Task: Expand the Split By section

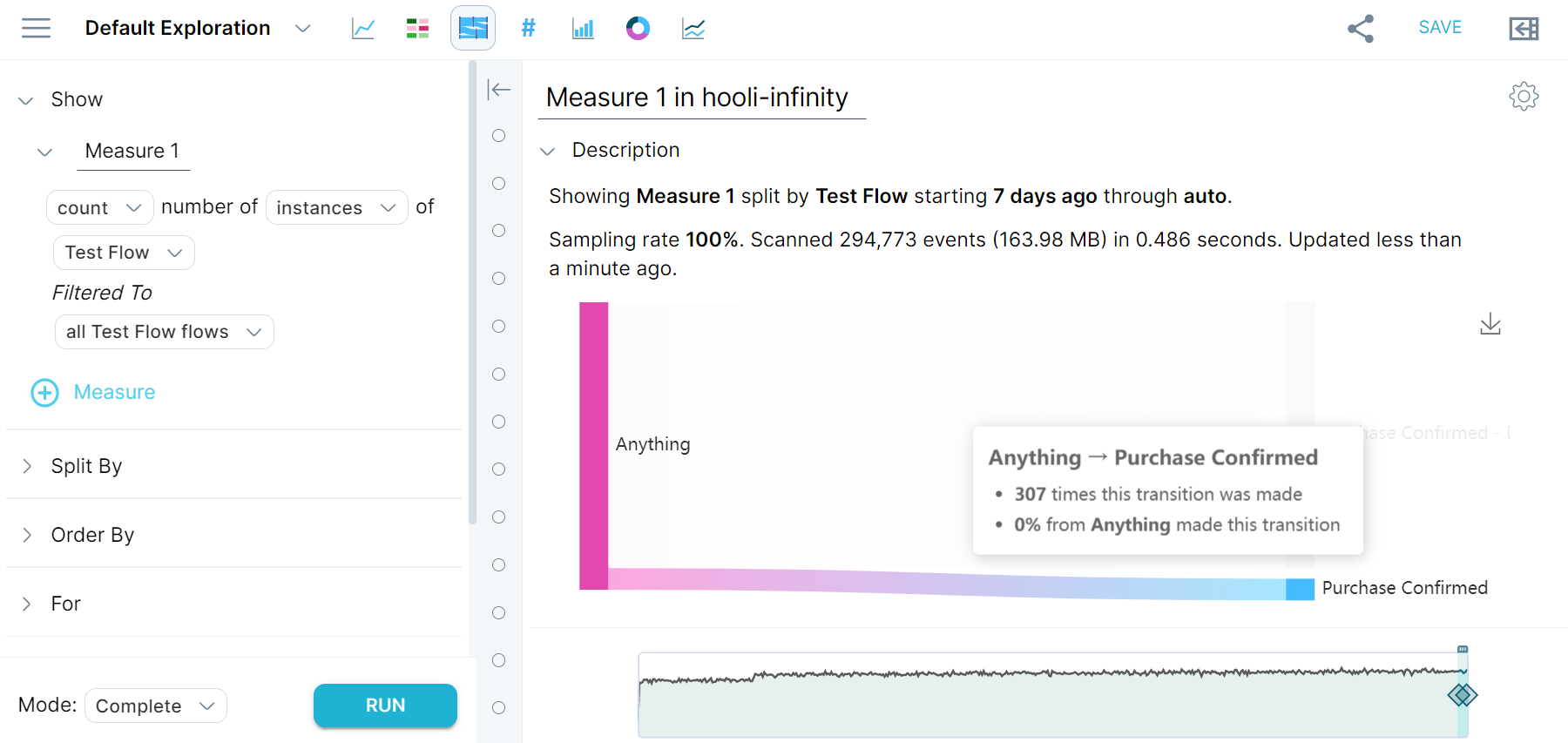Action: 86,466
